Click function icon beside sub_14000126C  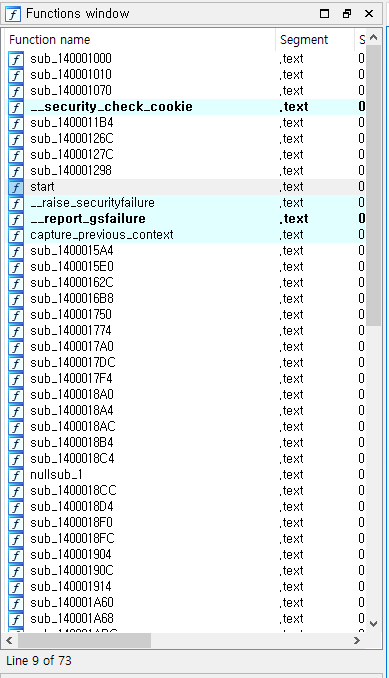16,139
